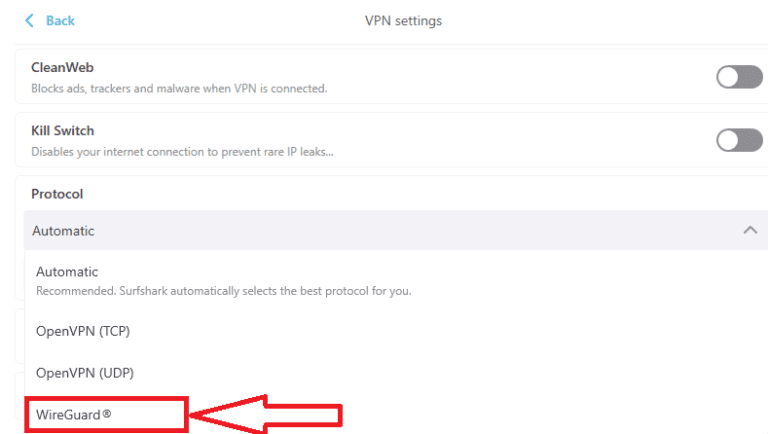Select the Automatic protocol option in the list
The image size is (768, 434).
67,271
